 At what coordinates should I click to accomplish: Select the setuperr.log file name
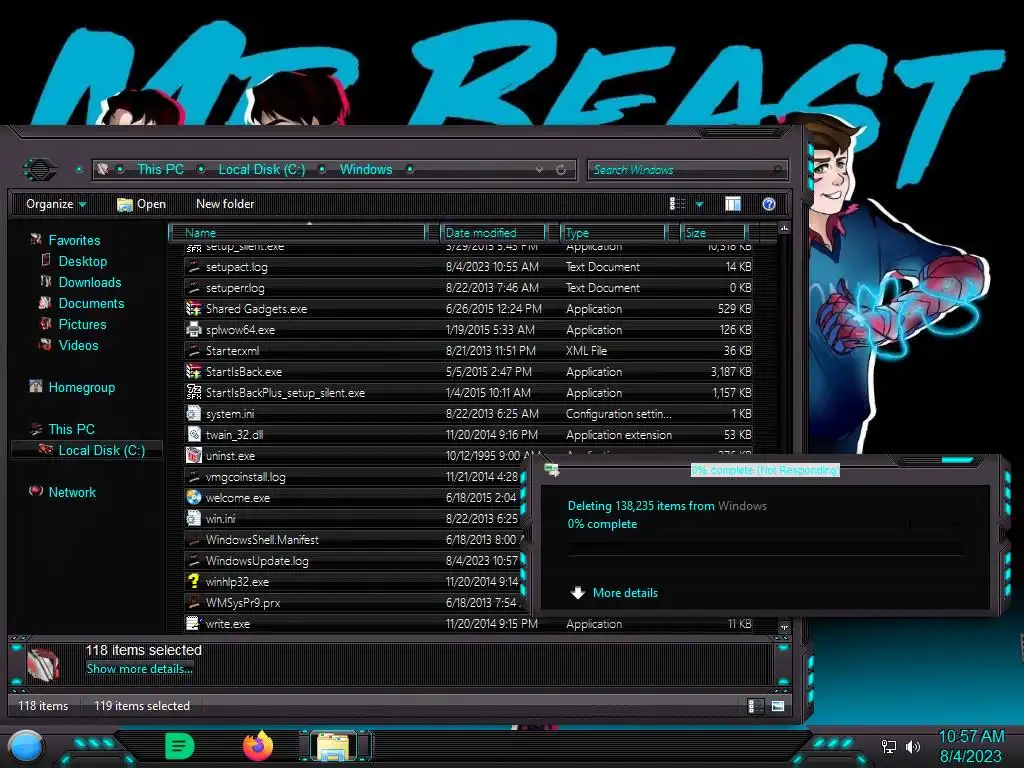click(235, 287)
